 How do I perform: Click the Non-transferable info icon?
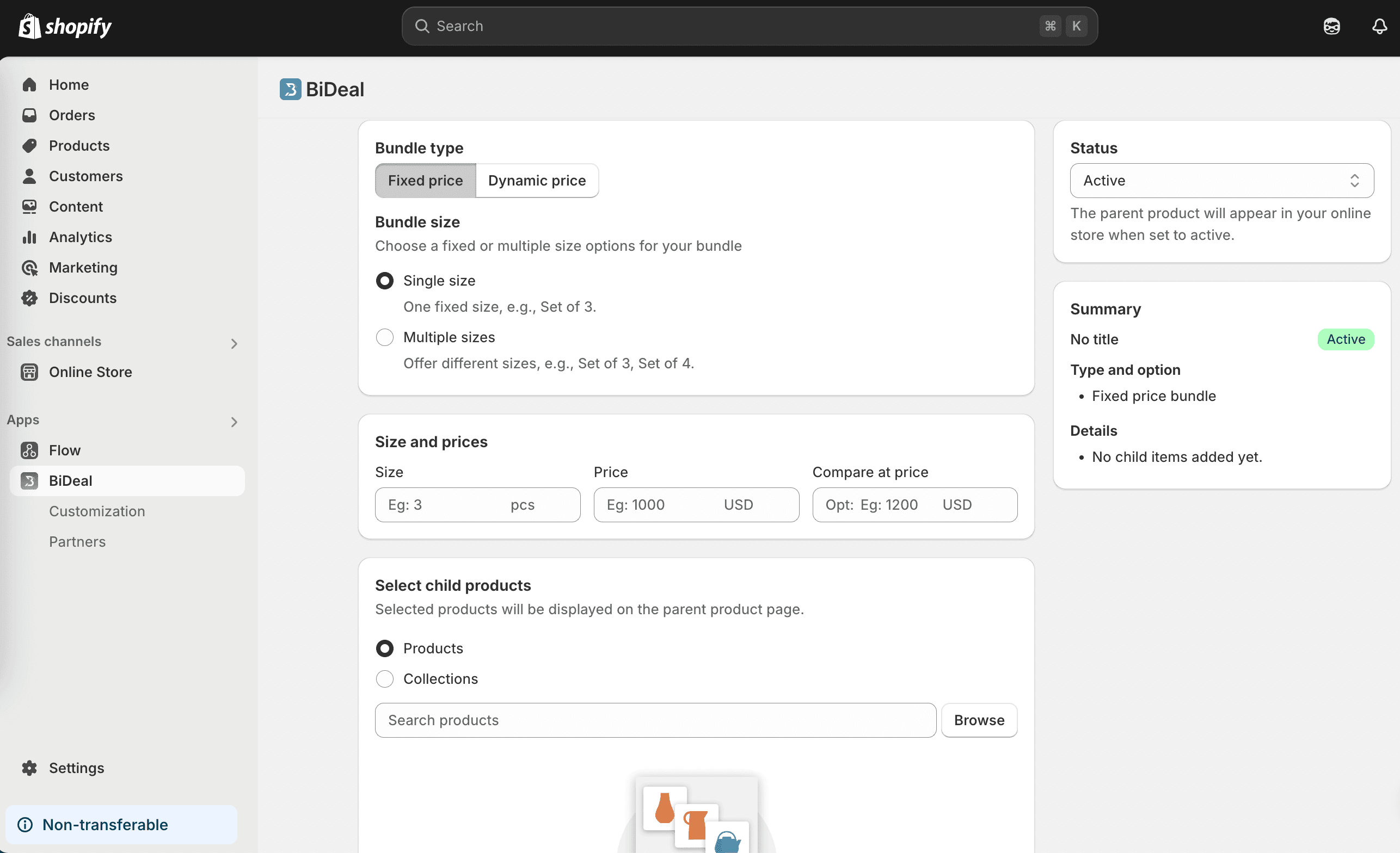point(25,825)
